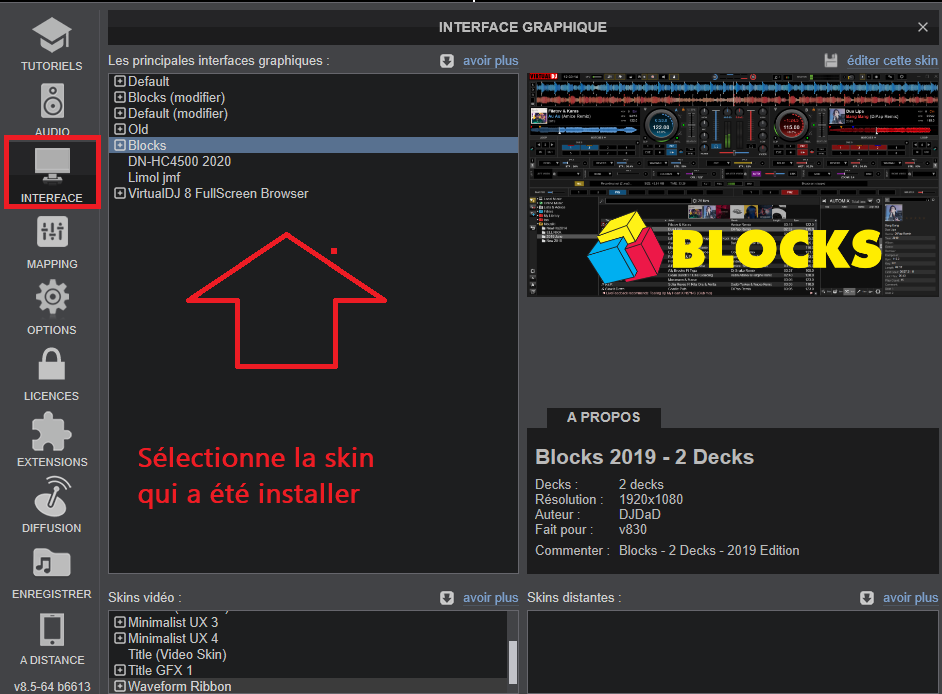Expand Minimalist UX 4 video skin
Viewport: 942px width, 694px height.
[x=120, y=638]
